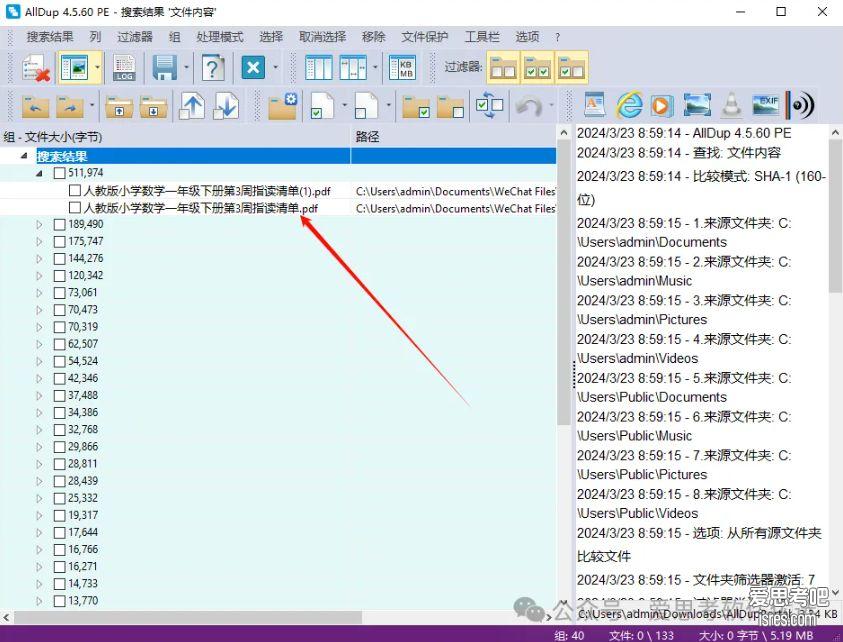Open the 文件保护 menu

click(425, 37)
